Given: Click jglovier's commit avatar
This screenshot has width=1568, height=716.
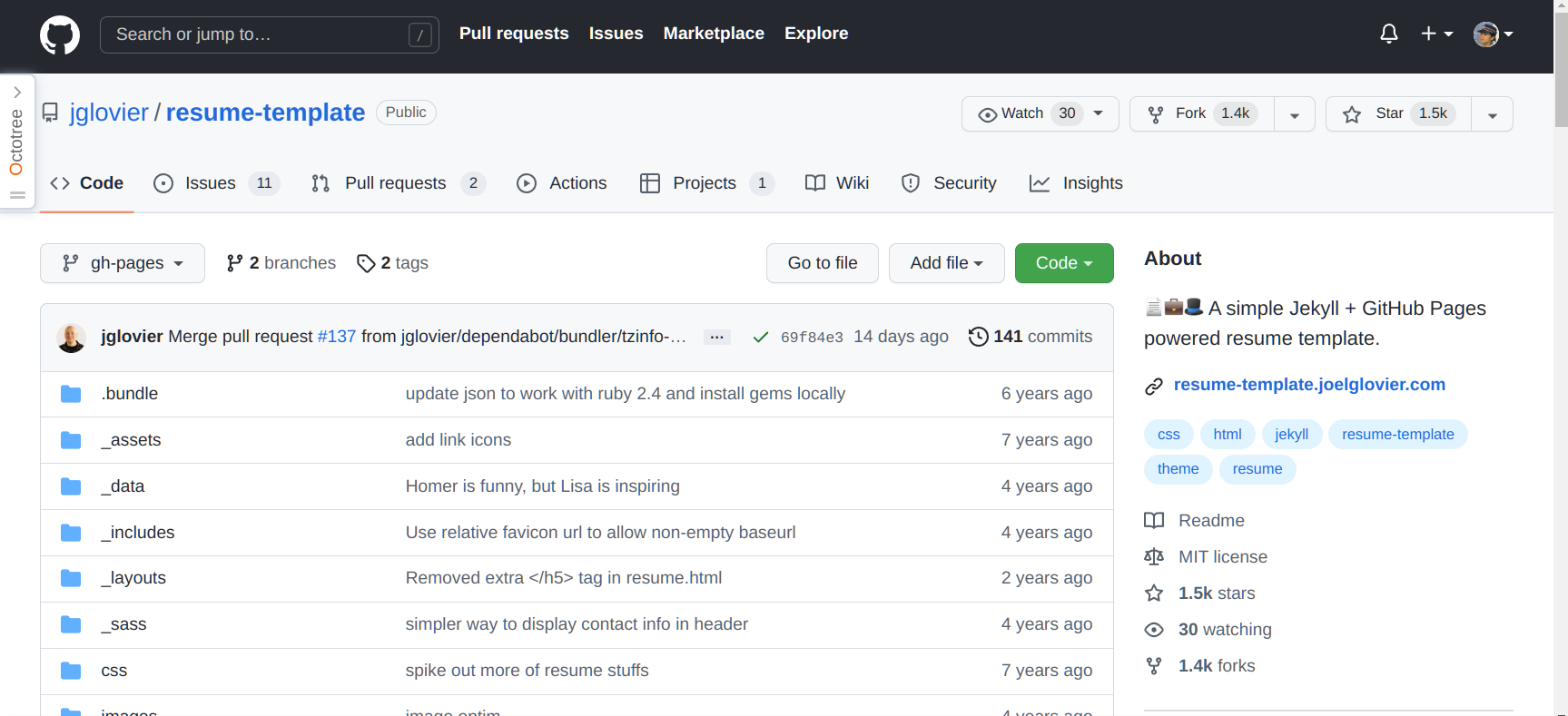Looking at the screenshot, I should coord(72,338).
